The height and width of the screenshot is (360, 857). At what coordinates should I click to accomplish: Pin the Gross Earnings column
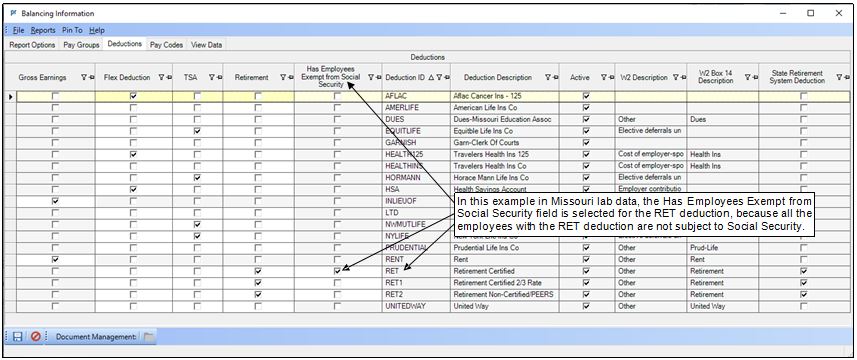point(92,78)
